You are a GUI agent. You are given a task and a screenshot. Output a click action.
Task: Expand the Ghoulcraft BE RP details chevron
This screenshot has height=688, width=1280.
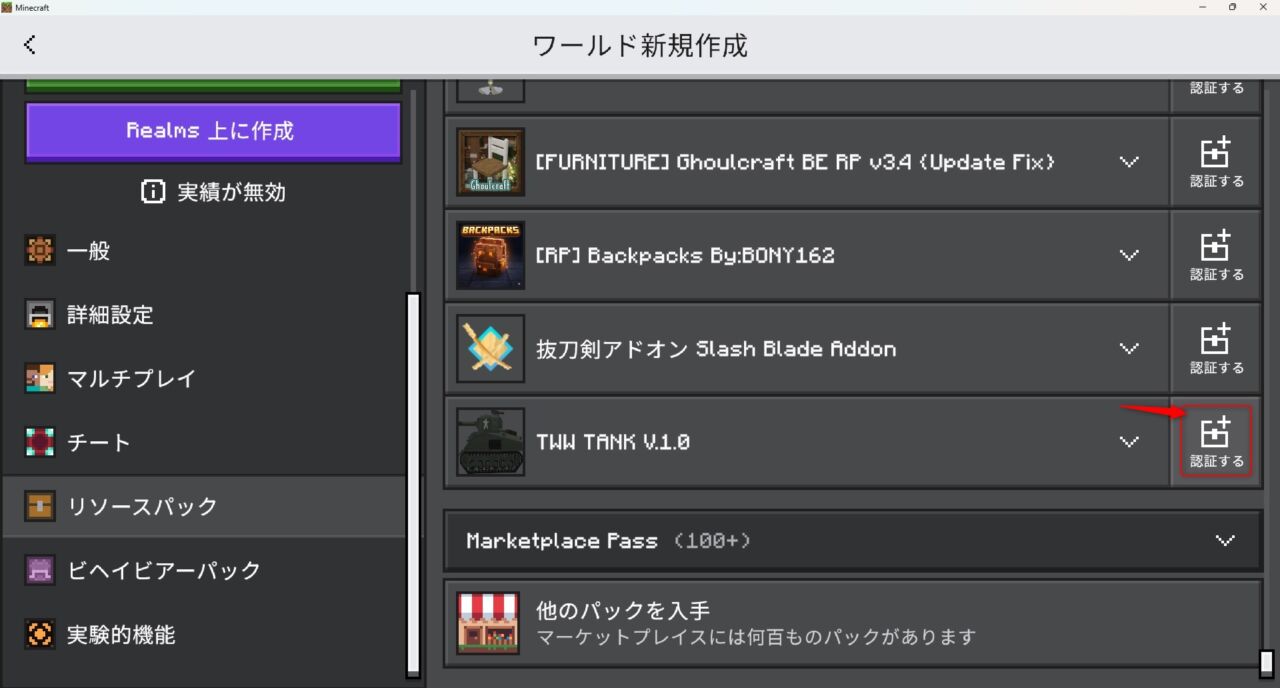[1129, 162]
